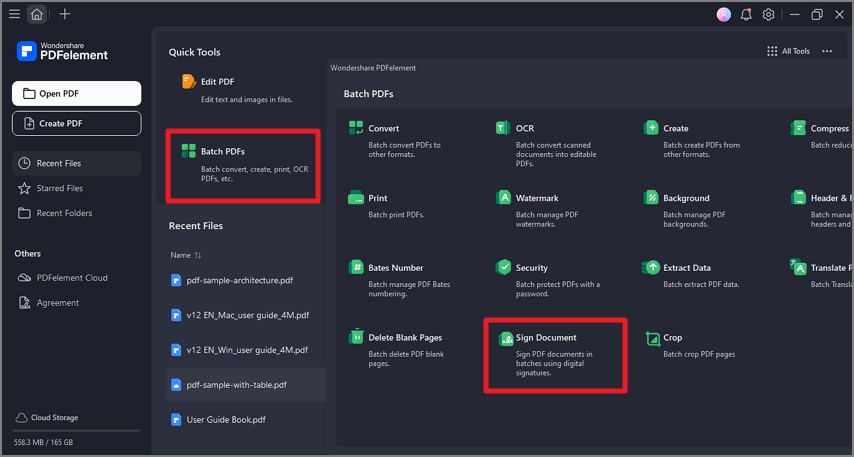Select the Header & Footer batch icon
This screenshot has width=854, height=457.
[x=798, y=198]
